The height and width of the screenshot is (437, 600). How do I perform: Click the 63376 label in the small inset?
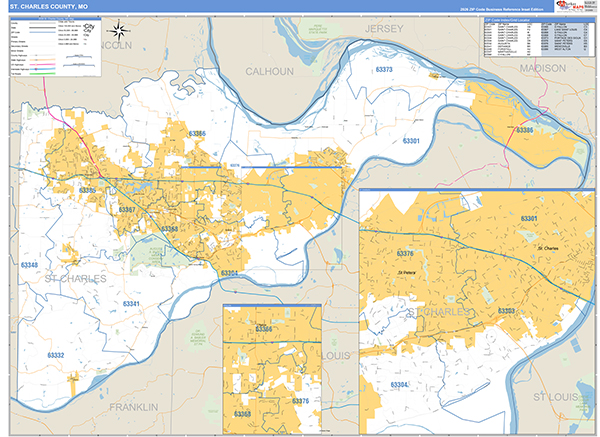(x=300, y=401)
